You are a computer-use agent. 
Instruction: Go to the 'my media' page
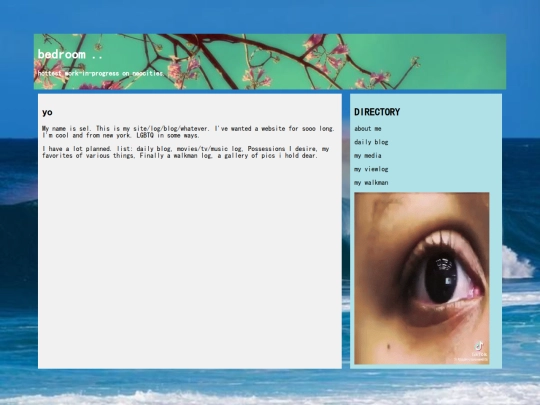[367, 156]
